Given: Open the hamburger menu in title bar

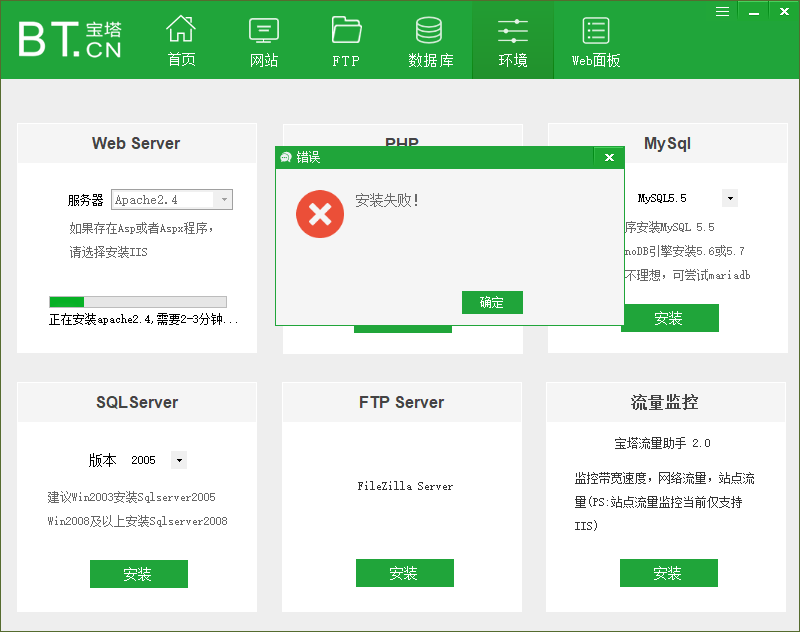Looking at the screenshot, I should pos(722,11).
